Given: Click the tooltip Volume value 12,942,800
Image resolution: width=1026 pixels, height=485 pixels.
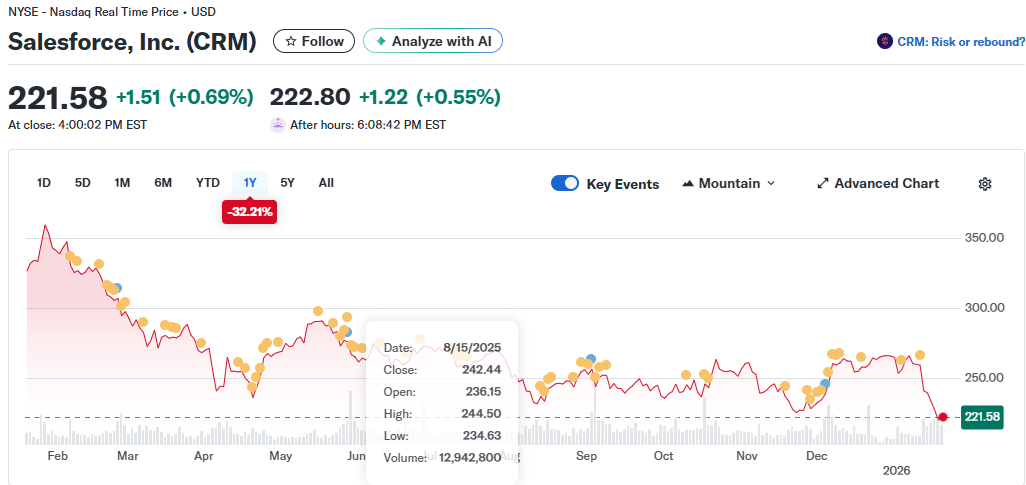Looking at the screenshot, I should 470,458.
